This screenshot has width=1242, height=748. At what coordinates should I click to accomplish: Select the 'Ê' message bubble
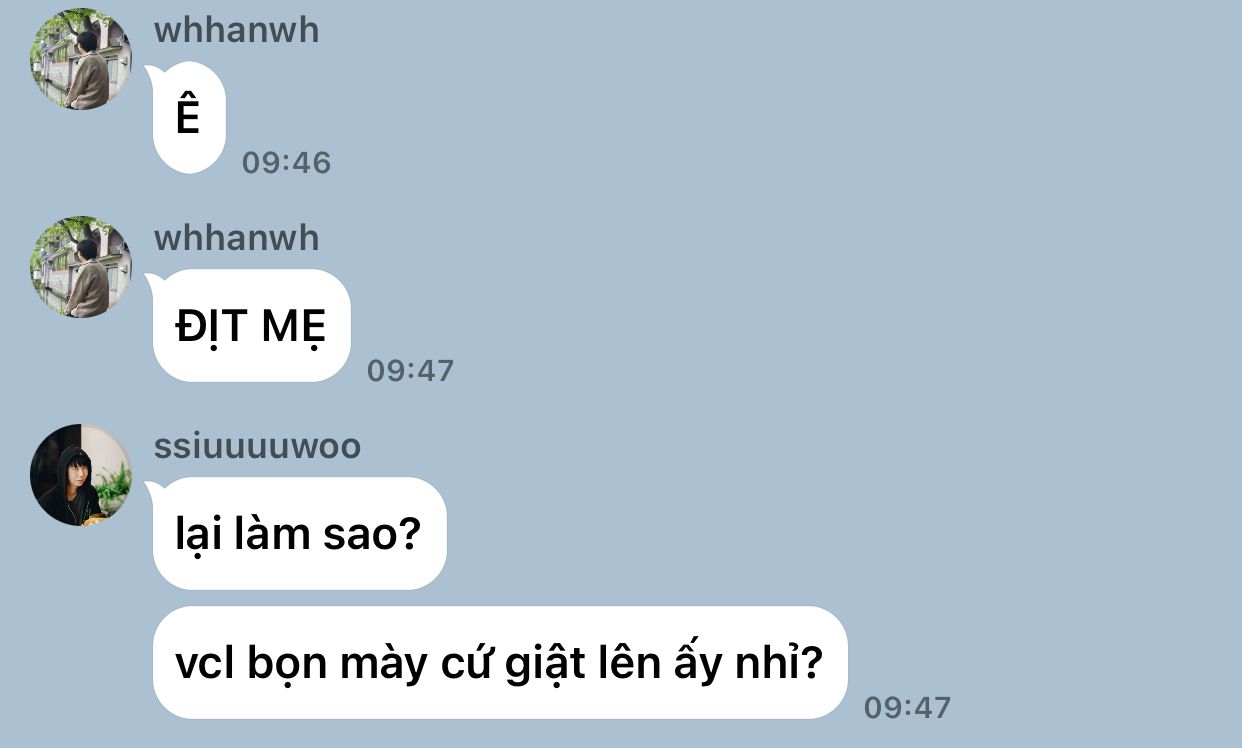click(189, 118)
